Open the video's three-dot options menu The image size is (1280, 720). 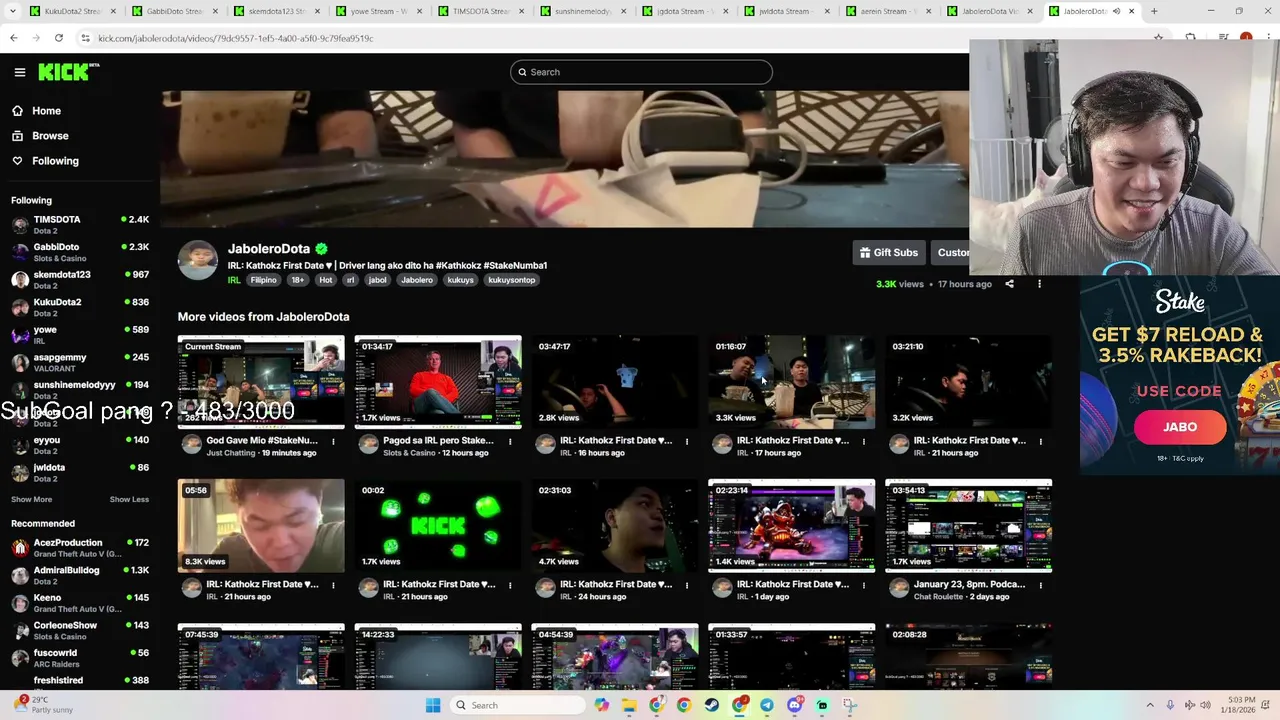[1039, 284]
